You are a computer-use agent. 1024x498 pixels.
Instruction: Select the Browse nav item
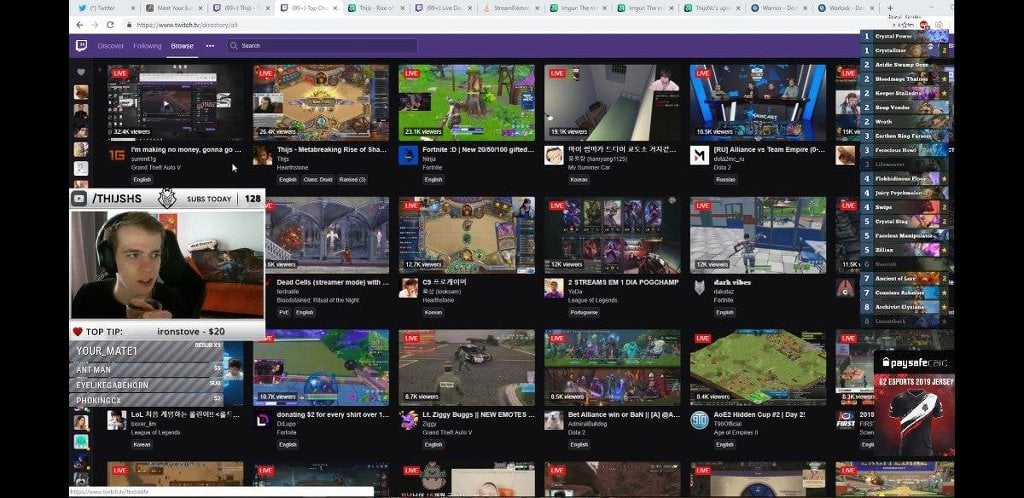click(x=182, y=46)
